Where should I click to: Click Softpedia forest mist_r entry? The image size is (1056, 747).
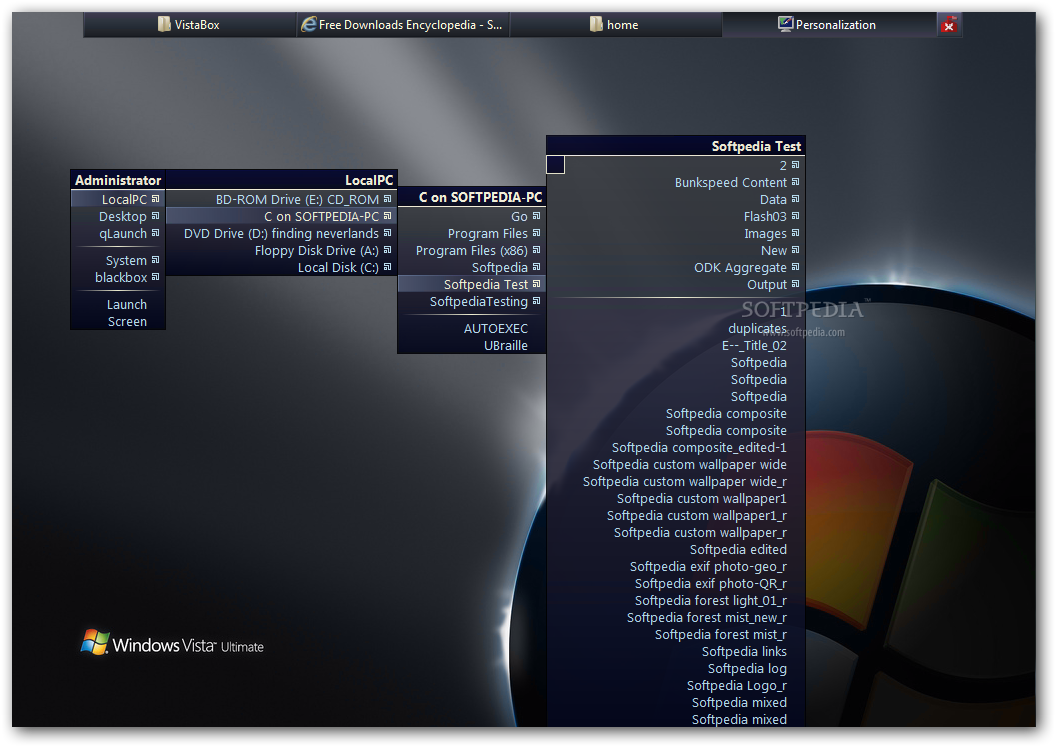click(676, 635)
